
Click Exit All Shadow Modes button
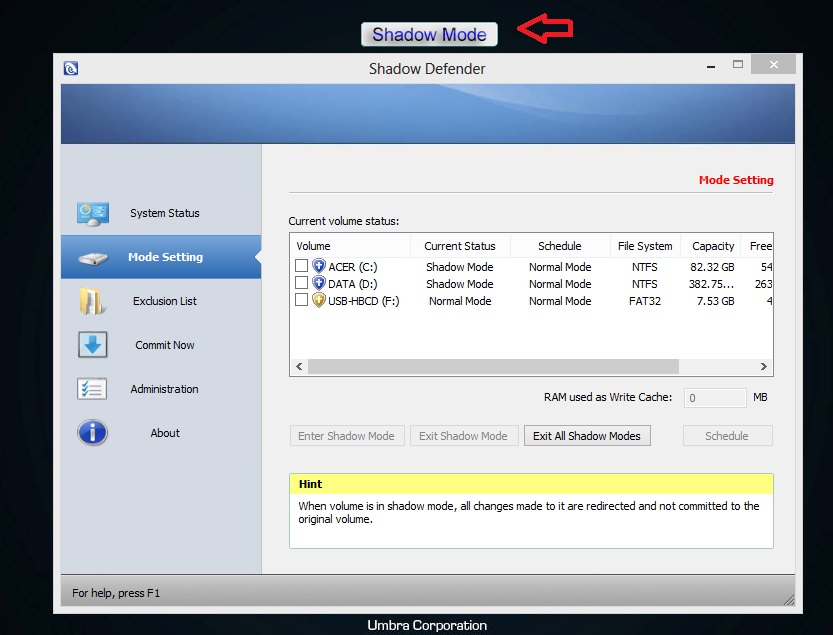coord(587,436)
